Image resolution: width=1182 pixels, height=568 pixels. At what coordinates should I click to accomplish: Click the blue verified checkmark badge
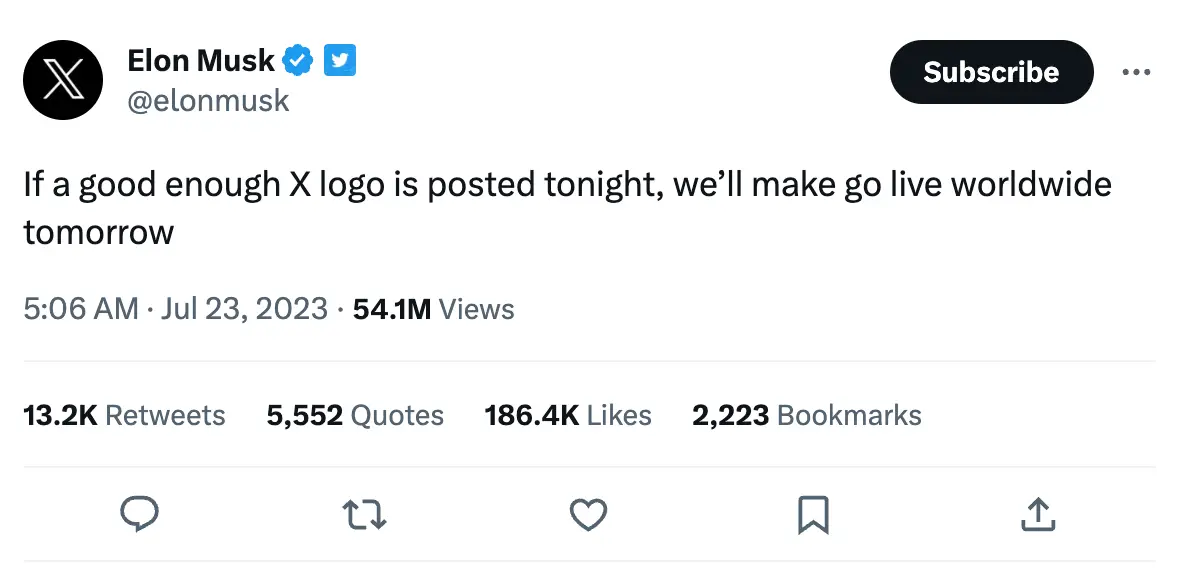coord(298,61)
